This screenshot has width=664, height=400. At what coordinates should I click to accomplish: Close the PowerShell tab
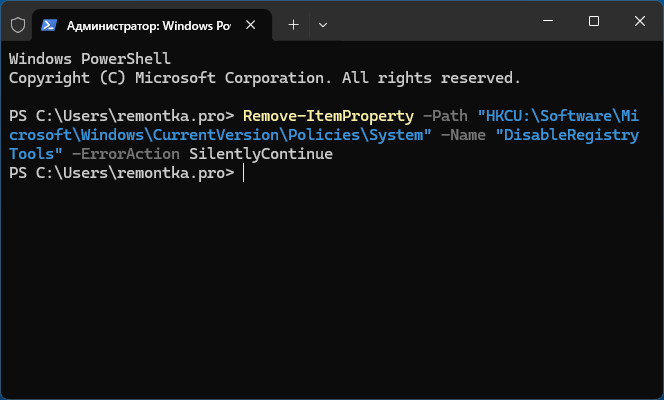[251, 25]
